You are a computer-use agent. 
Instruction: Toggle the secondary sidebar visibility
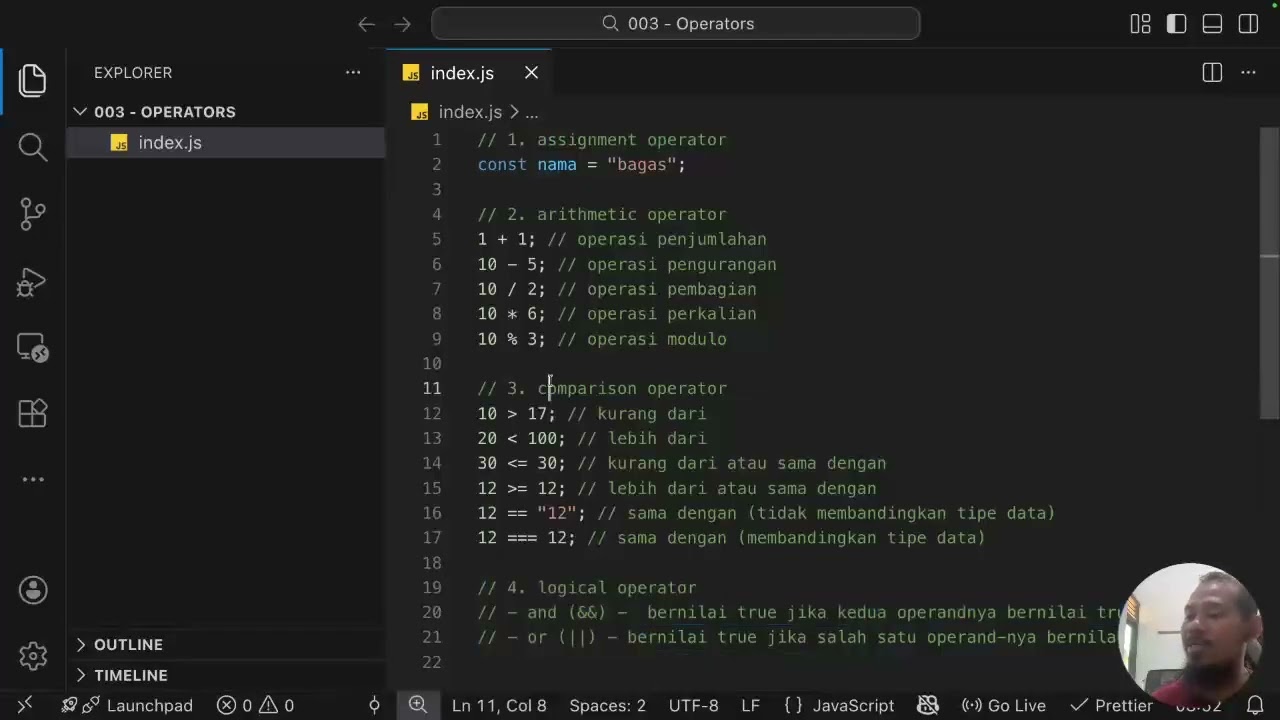pyautogui.click(x=1248, y=24)
